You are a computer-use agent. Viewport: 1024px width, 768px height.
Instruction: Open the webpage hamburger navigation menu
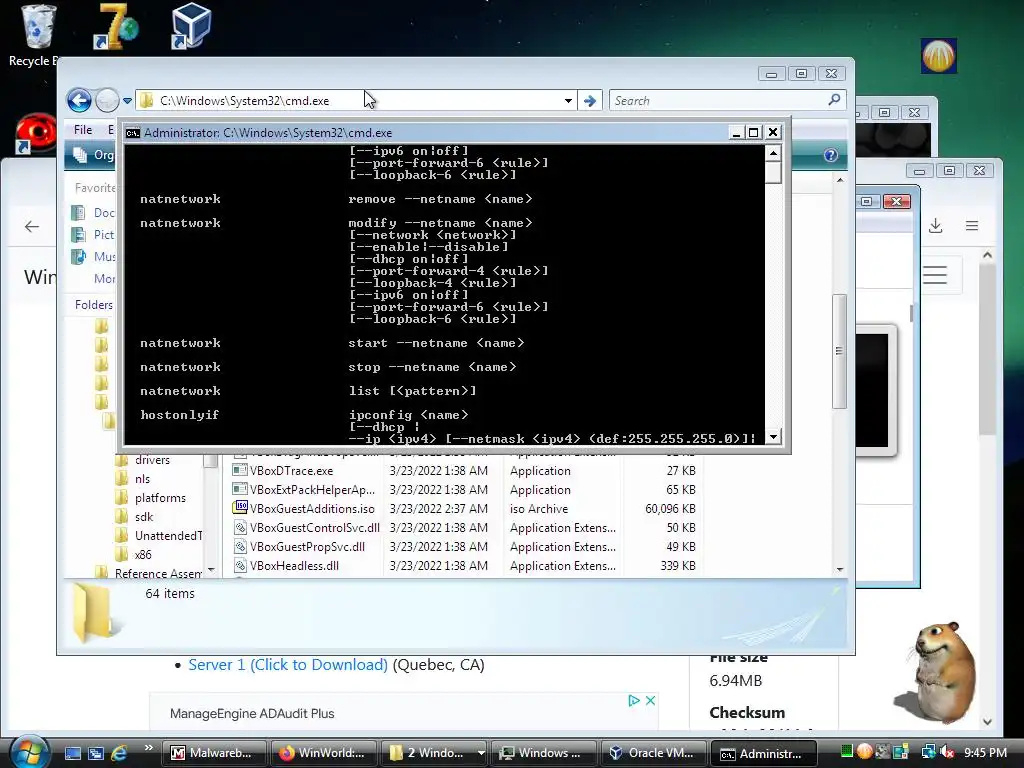tap(935, 275)
